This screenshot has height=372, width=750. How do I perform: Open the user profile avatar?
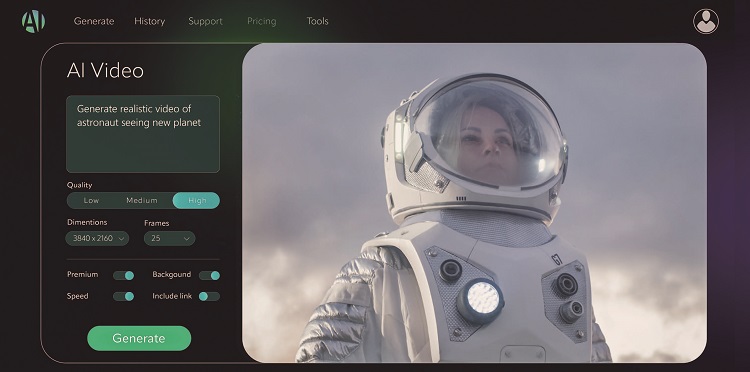point(706,22)
